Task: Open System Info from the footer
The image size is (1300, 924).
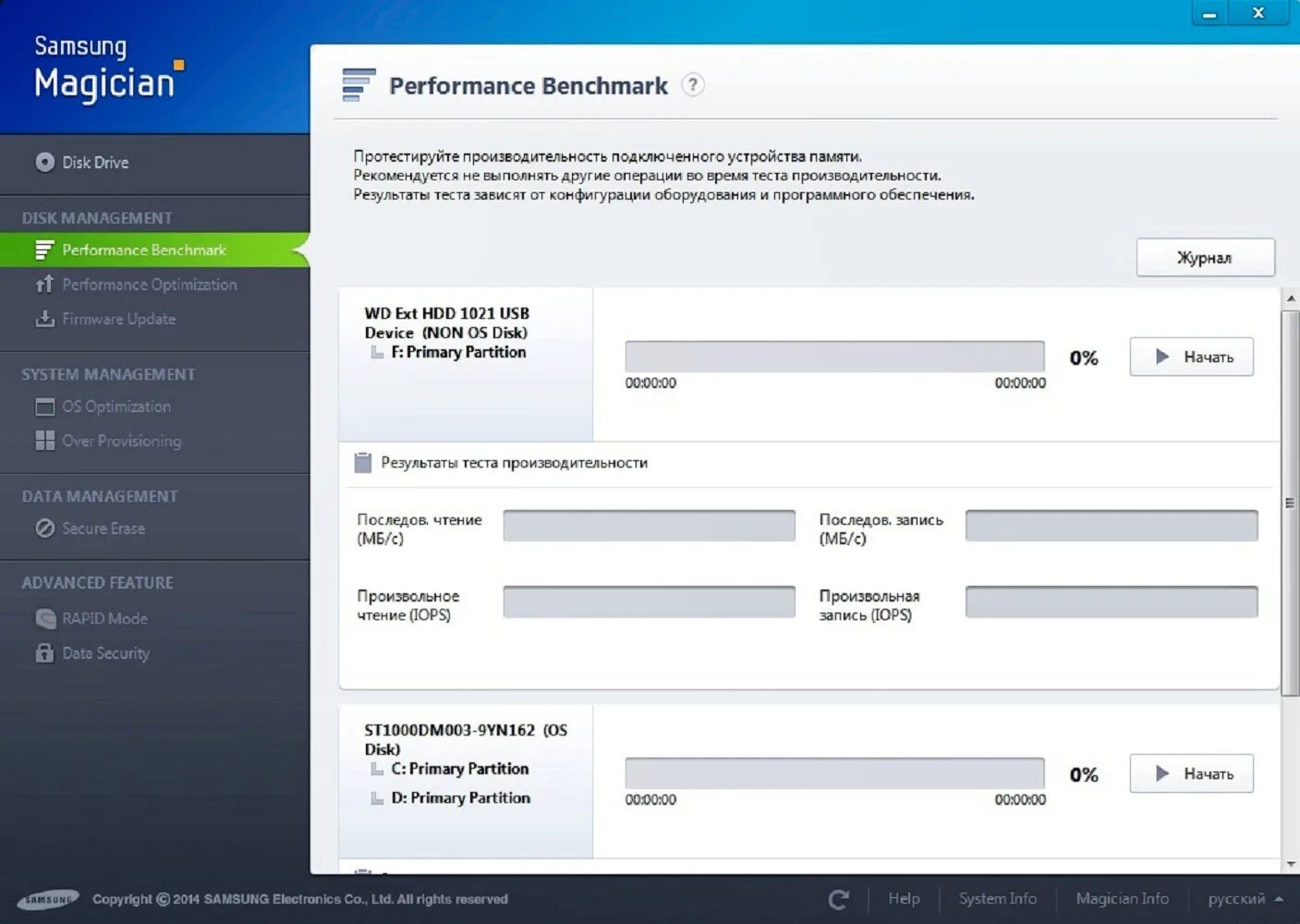Action: (997, 898)
